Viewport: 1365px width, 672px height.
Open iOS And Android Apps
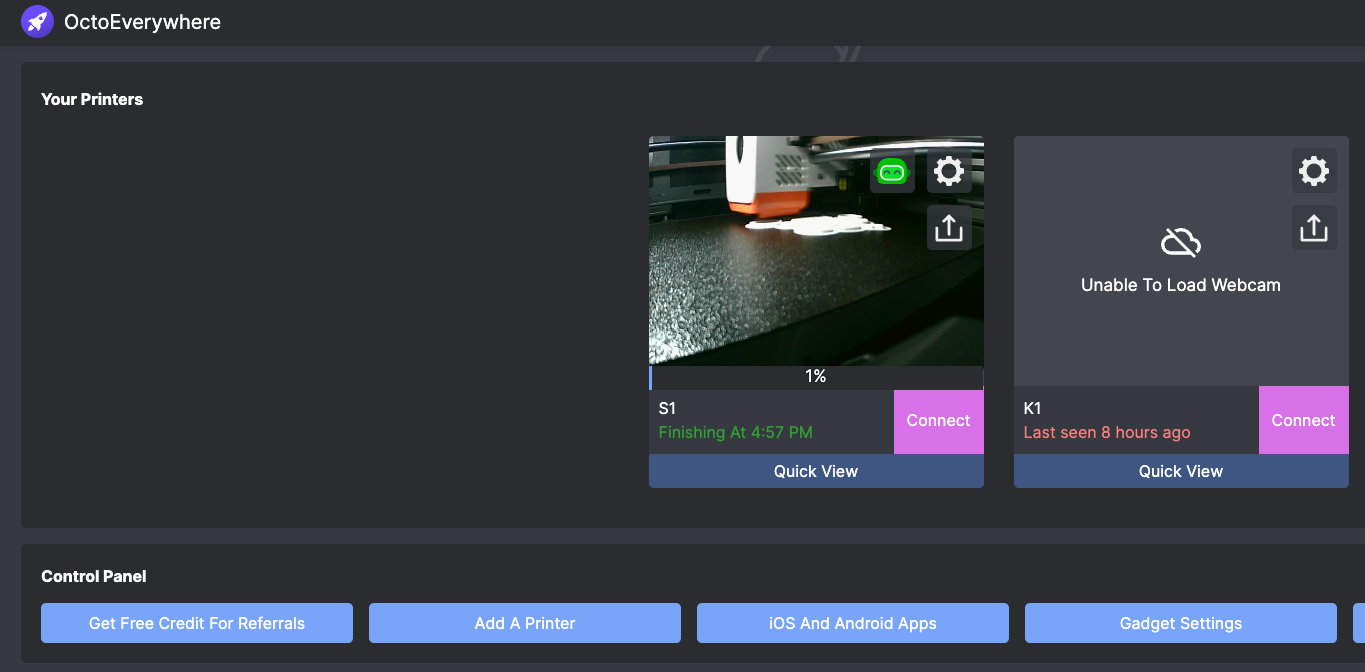(x=853, y=623)
